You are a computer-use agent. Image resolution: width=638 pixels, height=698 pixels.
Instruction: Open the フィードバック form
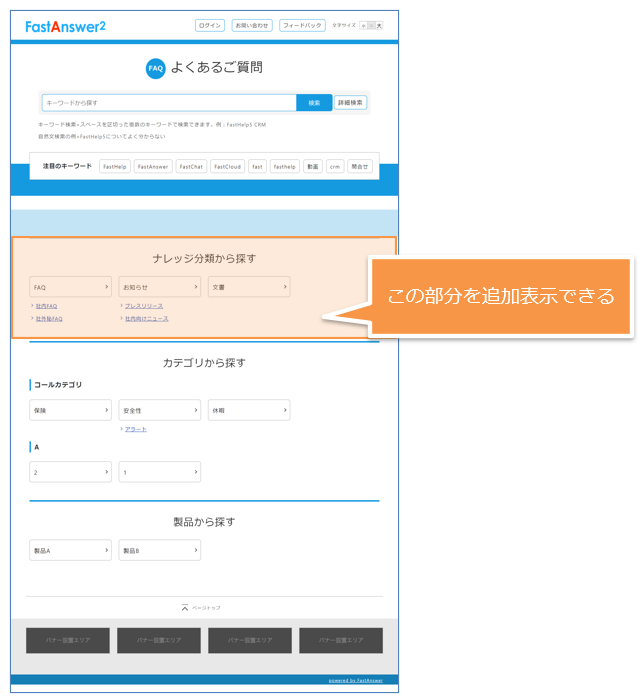(301, 25)
